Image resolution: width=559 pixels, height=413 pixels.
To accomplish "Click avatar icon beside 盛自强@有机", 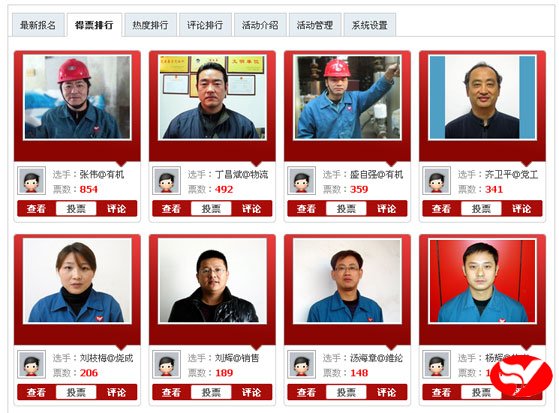I will (x=302, y=180).
